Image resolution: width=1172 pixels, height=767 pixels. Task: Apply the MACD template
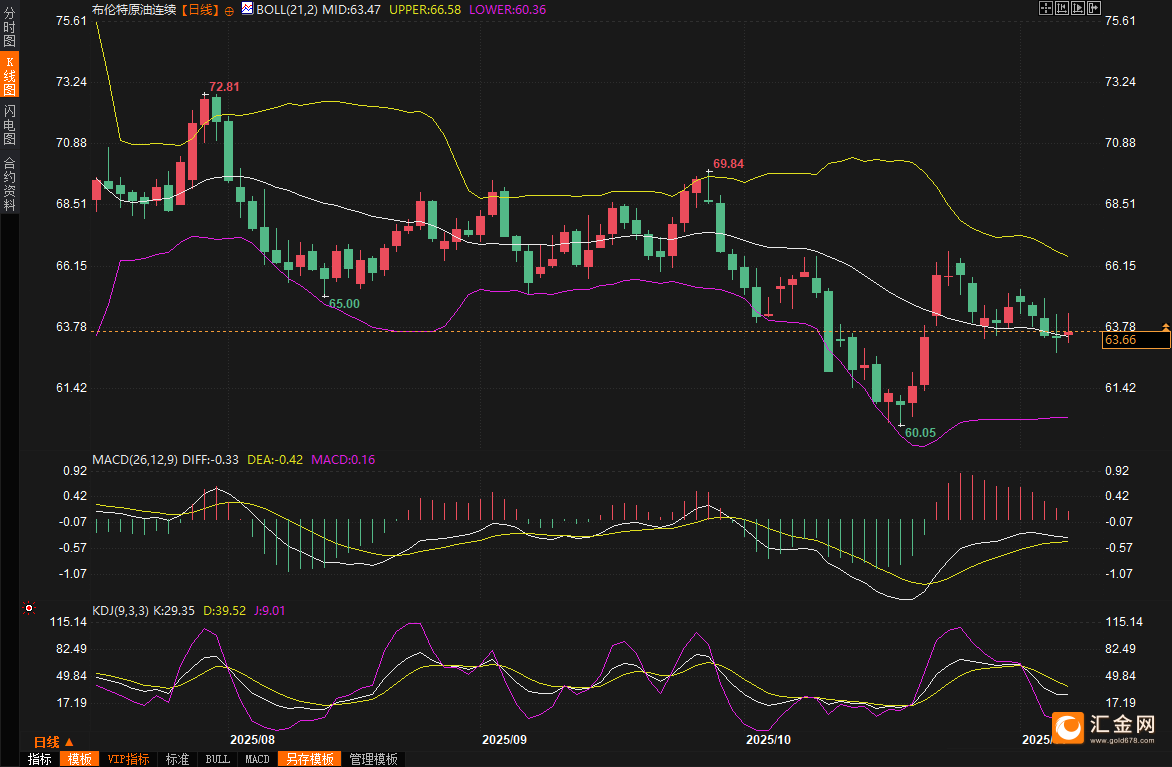[x=257, y=759]
